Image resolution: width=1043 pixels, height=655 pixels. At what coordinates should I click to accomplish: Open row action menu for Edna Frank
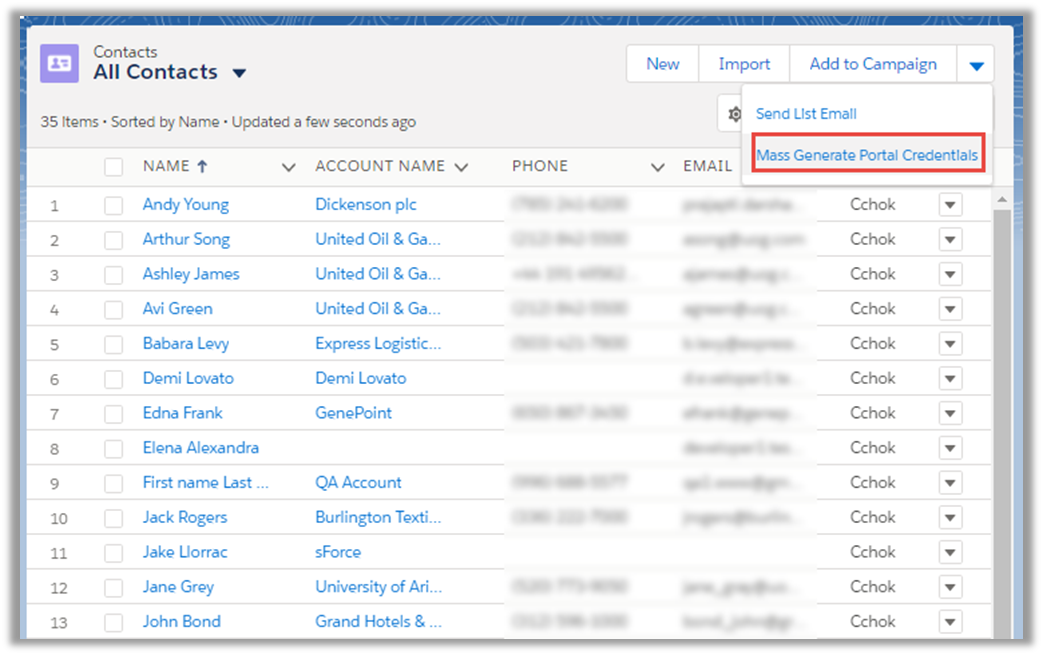[x=949, y=413]
